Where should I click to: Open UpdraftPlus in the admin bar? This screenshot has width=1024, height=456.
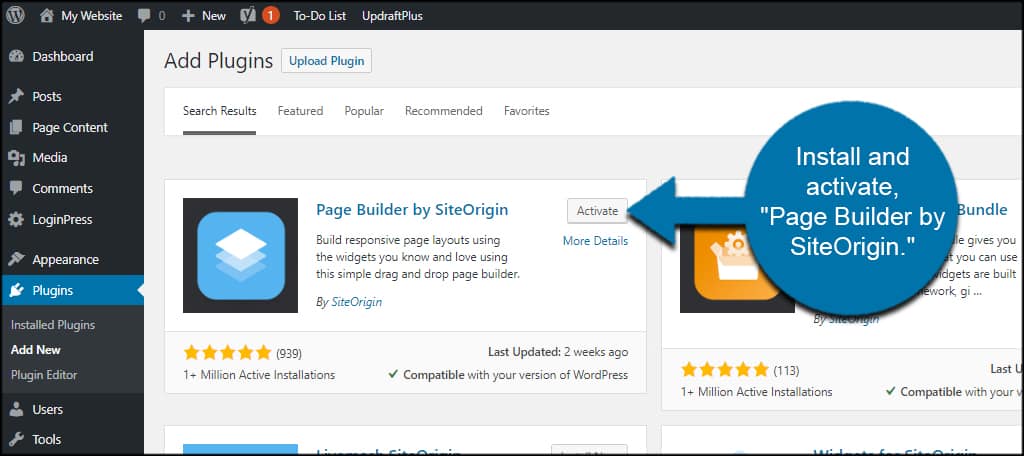[x=392, y=16]
